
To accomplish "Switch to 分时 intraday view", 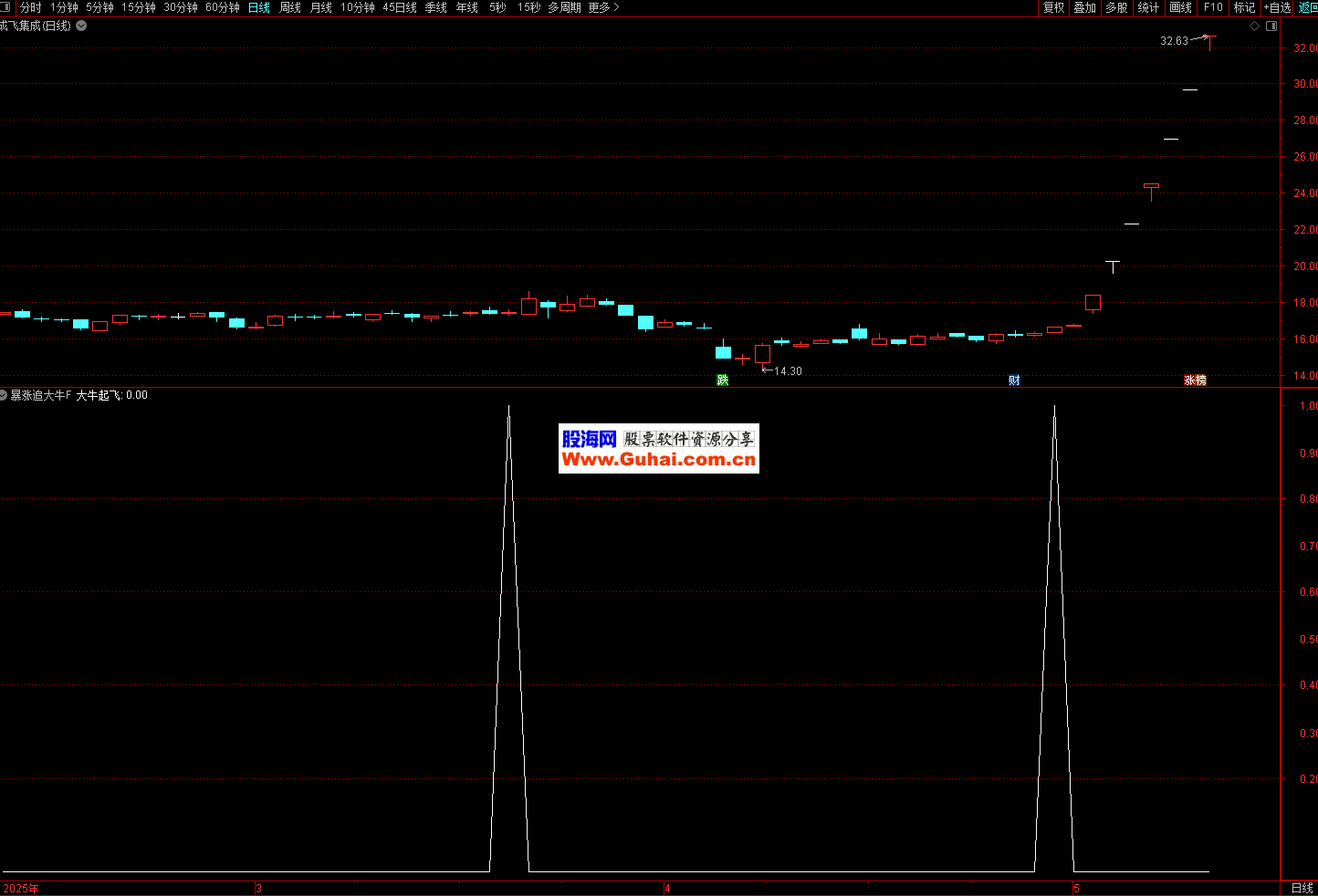I will 31,7.
